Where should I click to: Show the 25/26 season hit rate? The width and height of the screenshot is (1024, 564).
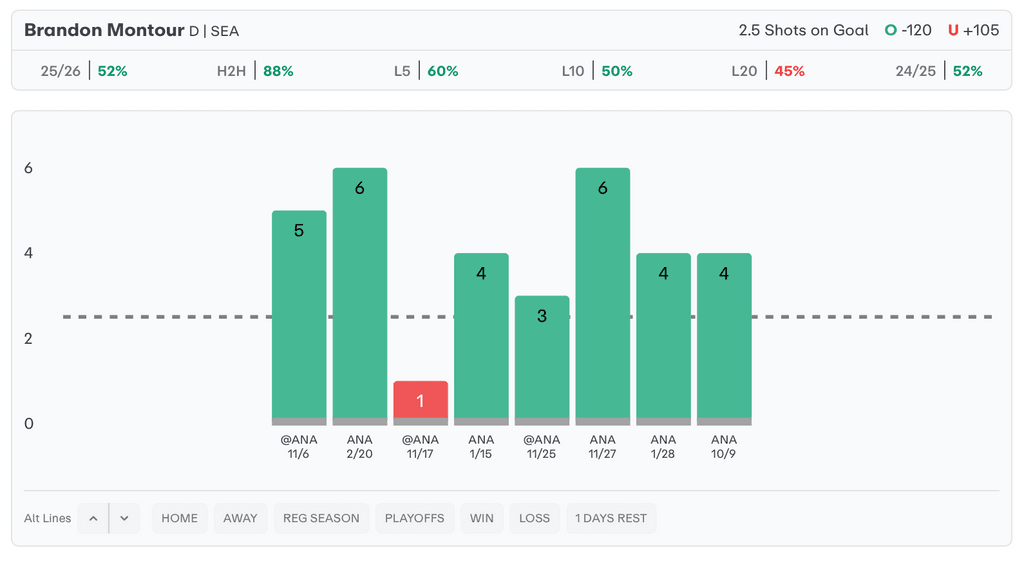point(84,71)
